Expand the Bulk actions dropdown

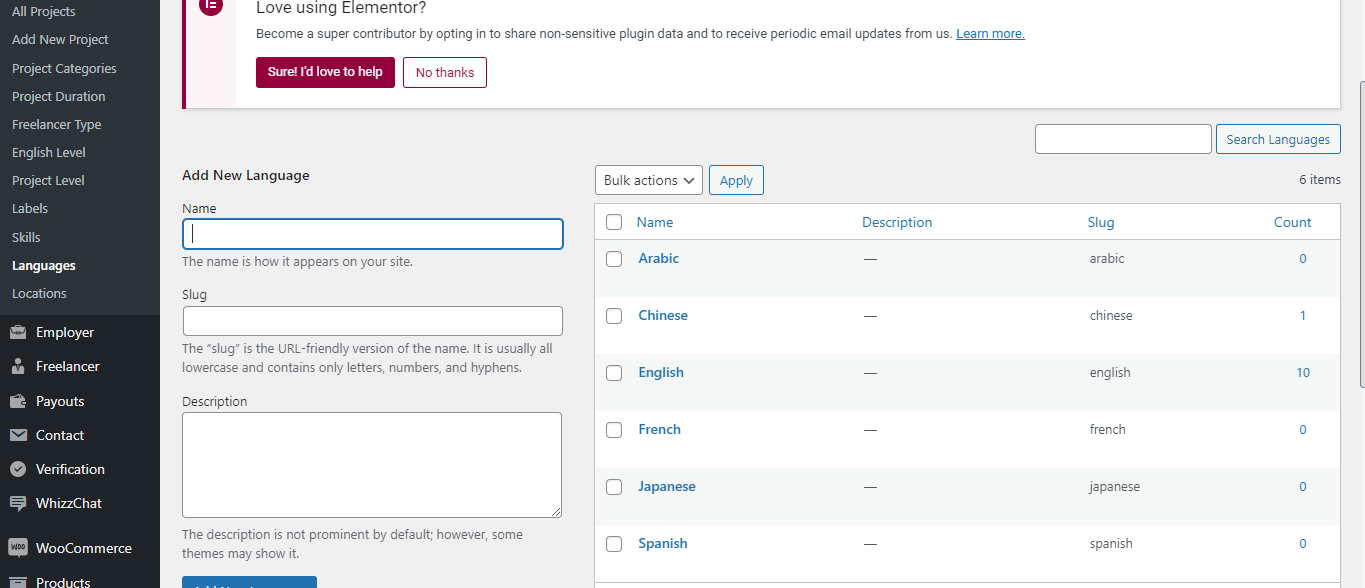click(x=649, y=180)
